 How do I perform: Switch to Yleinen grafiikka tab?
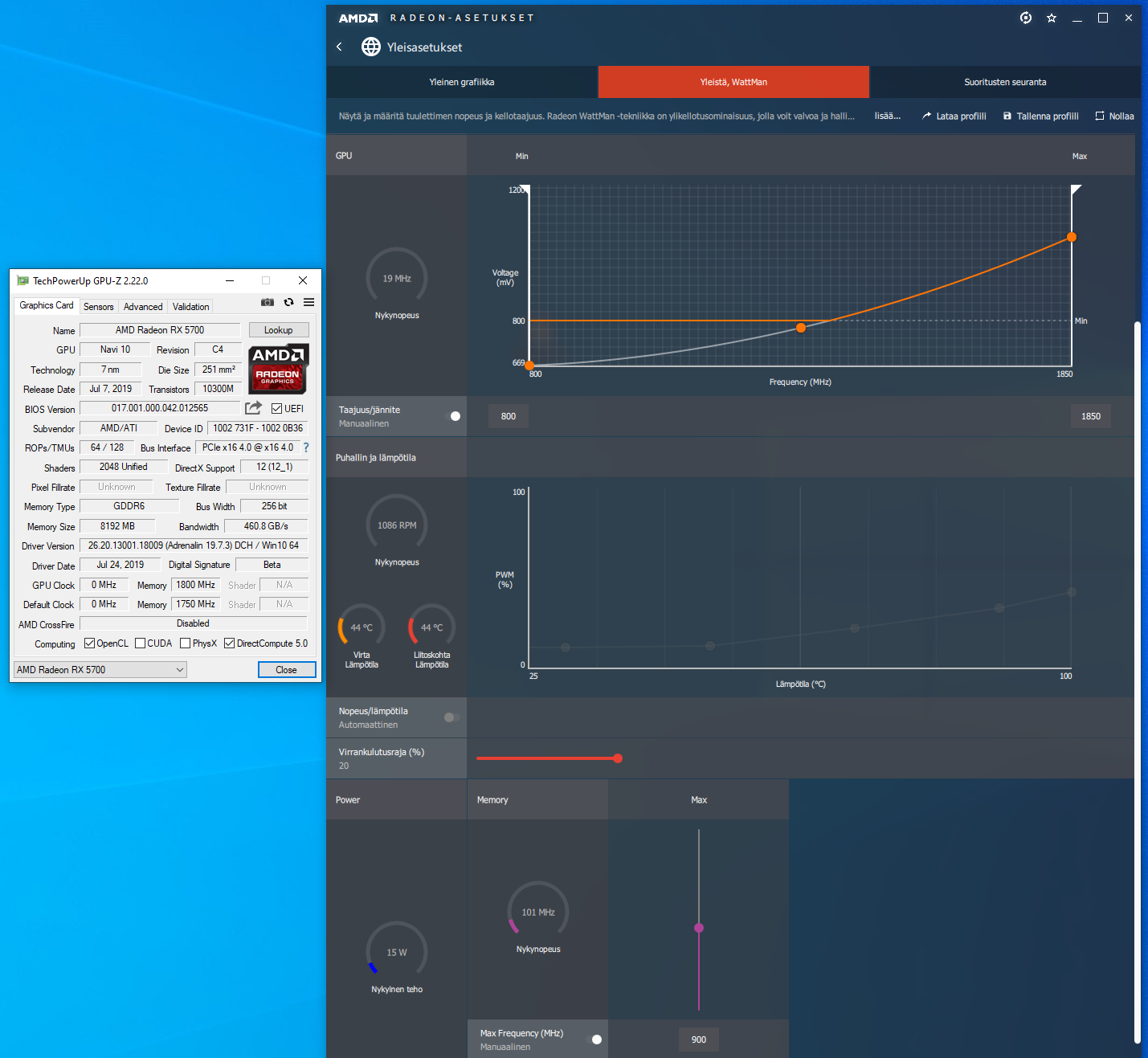click(462, 82)
